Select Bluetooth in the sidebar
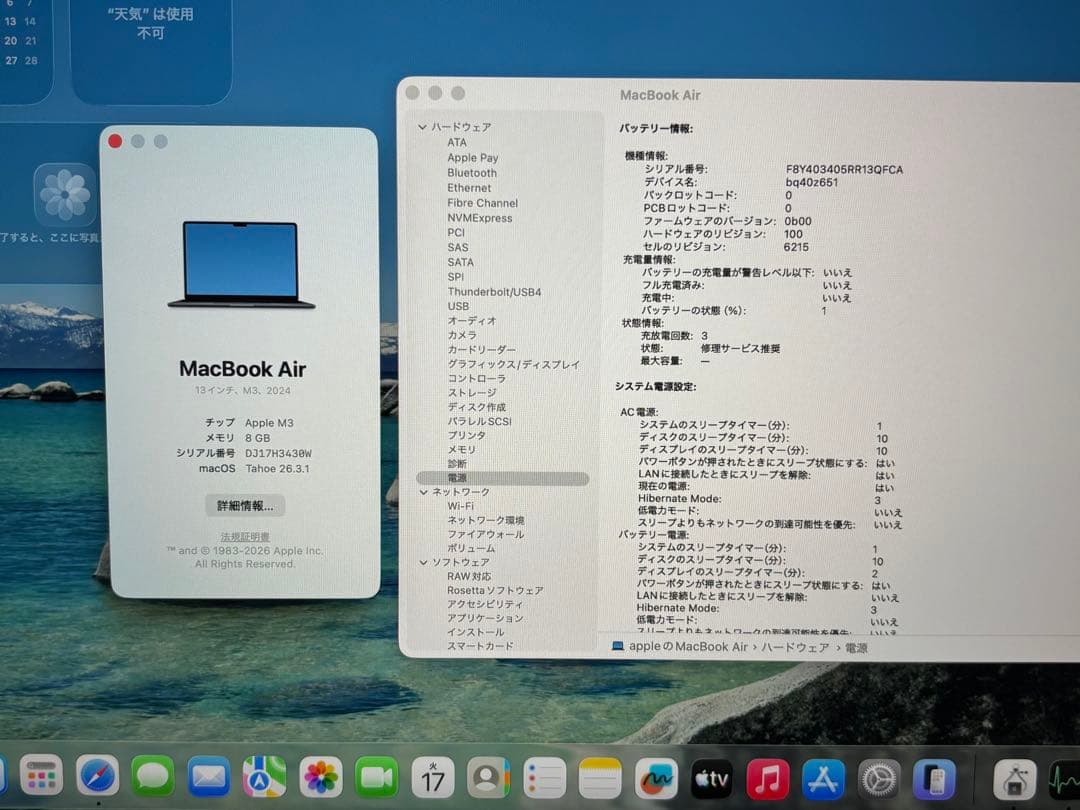This screenshot has width=1080, height=810. point(472,173)
